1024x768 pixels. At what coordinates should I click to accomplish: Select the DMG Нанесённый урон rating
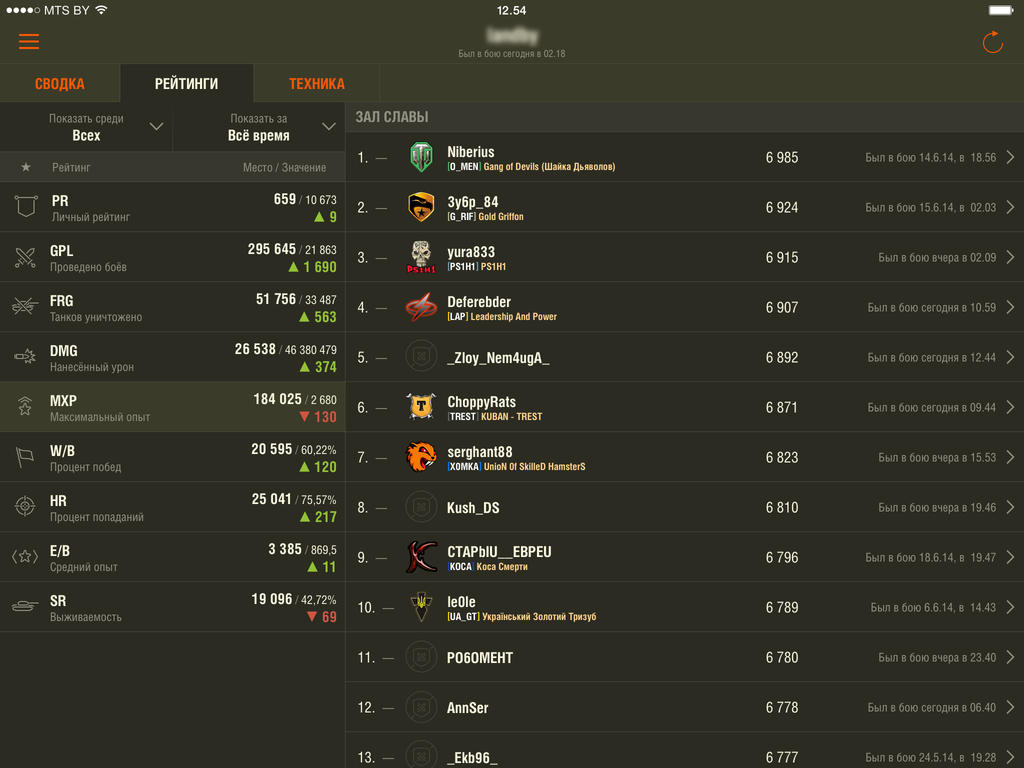pyautogui.click(x=172, y=357)
